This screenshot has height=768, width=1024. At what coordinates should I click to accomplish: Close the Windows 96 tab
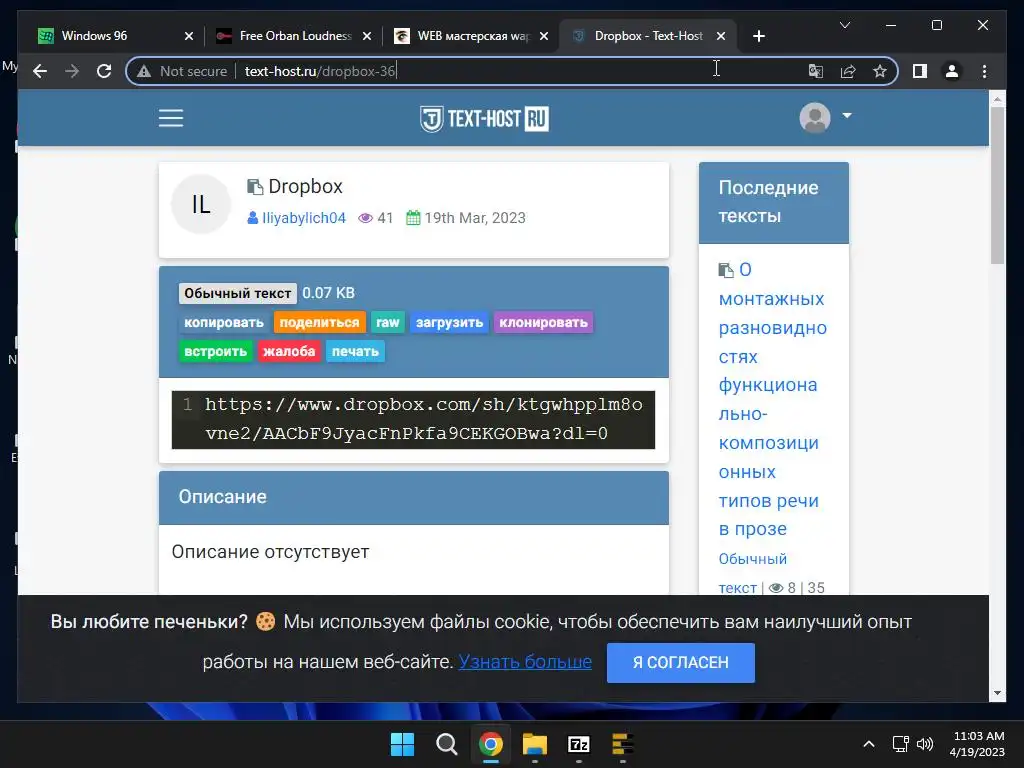click(189, 36)
